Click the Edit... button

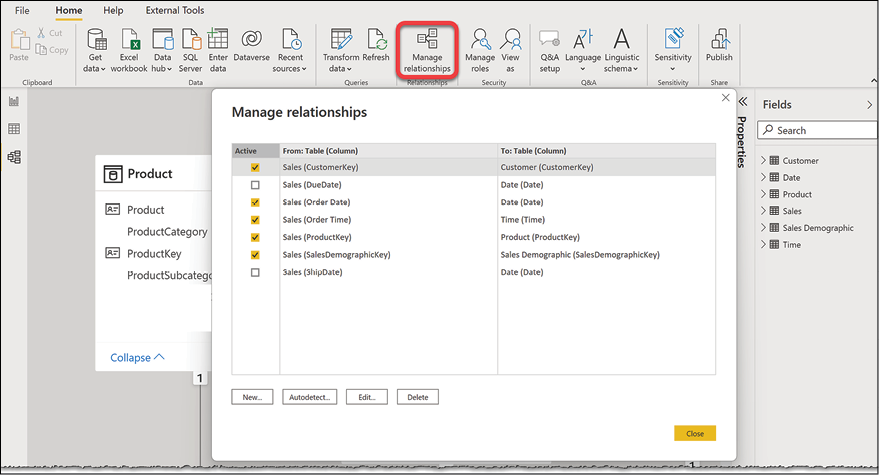tap(367, 397)
